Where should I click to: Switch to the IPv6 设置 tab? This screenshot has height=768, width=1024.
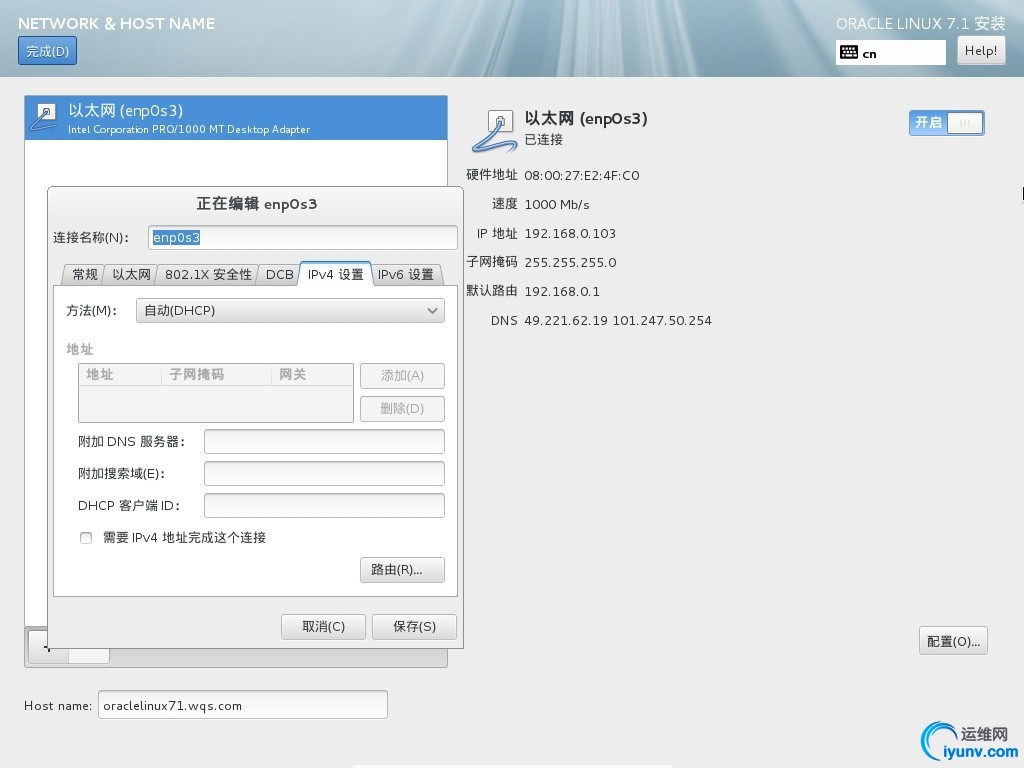click(x=406, y=274)
